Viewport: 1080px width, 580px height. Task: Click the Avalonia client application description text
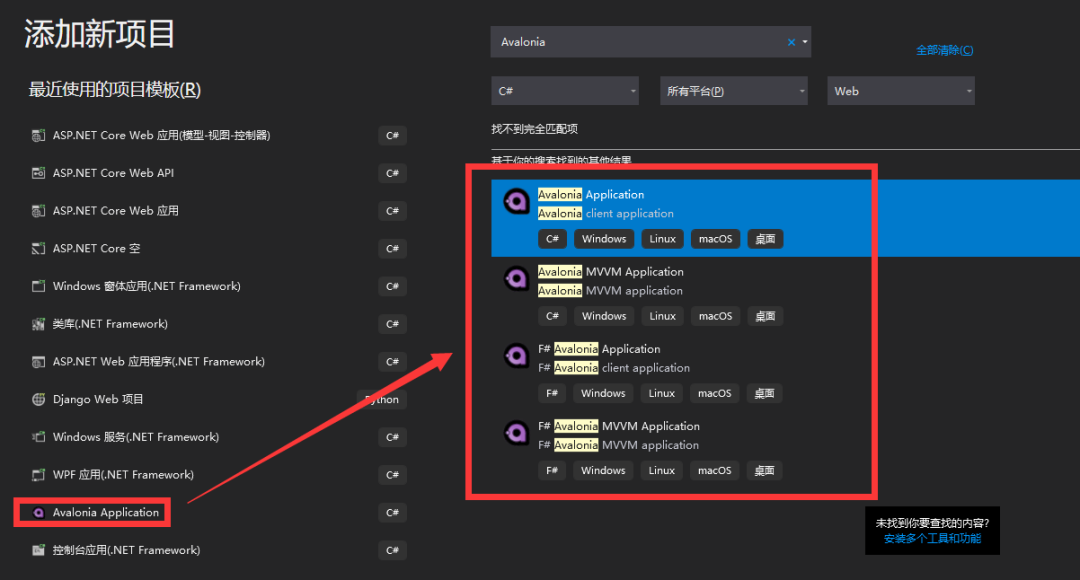coord(606,214)
